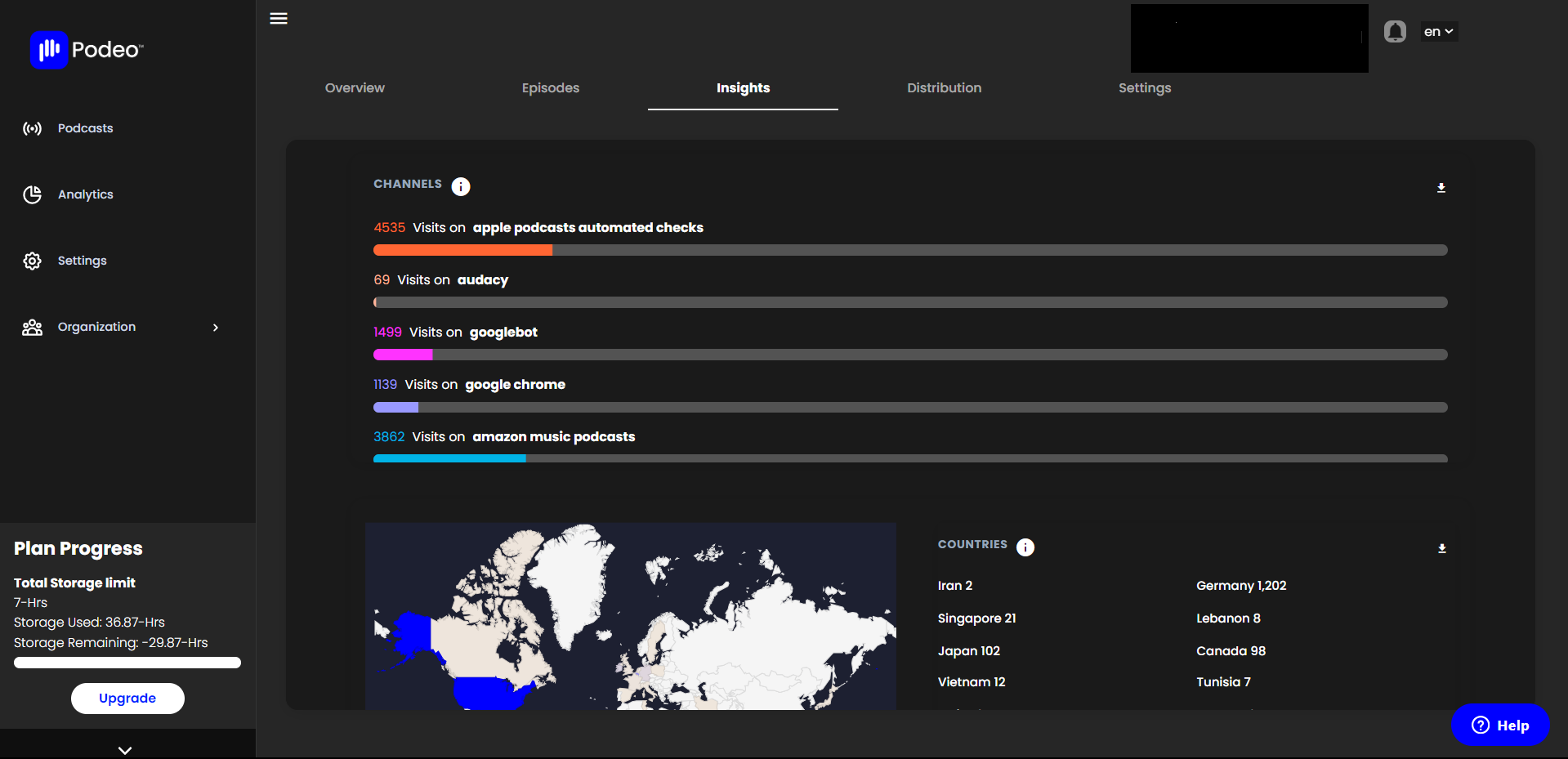1568x759 pixels.
Task: Open the Help button
Action: pos(1500,726)
